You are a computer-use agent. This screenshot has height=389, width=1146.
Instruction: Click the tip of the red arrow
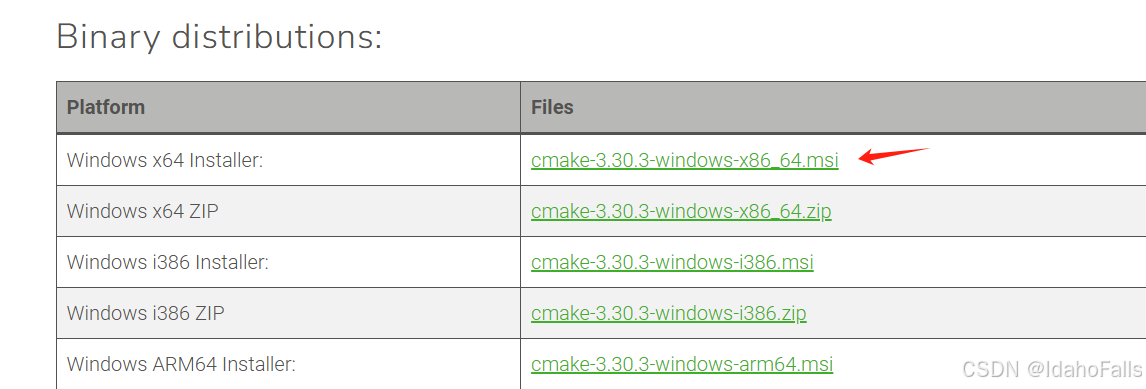[x=860, y=159]
